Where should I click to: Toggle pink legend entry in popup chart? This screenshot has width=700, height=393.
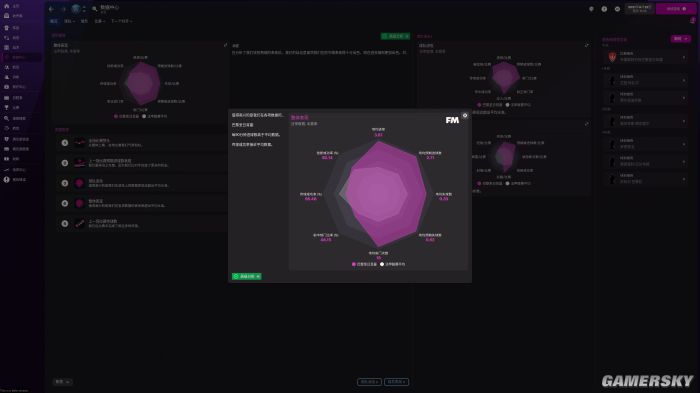(x=364, y=264)
